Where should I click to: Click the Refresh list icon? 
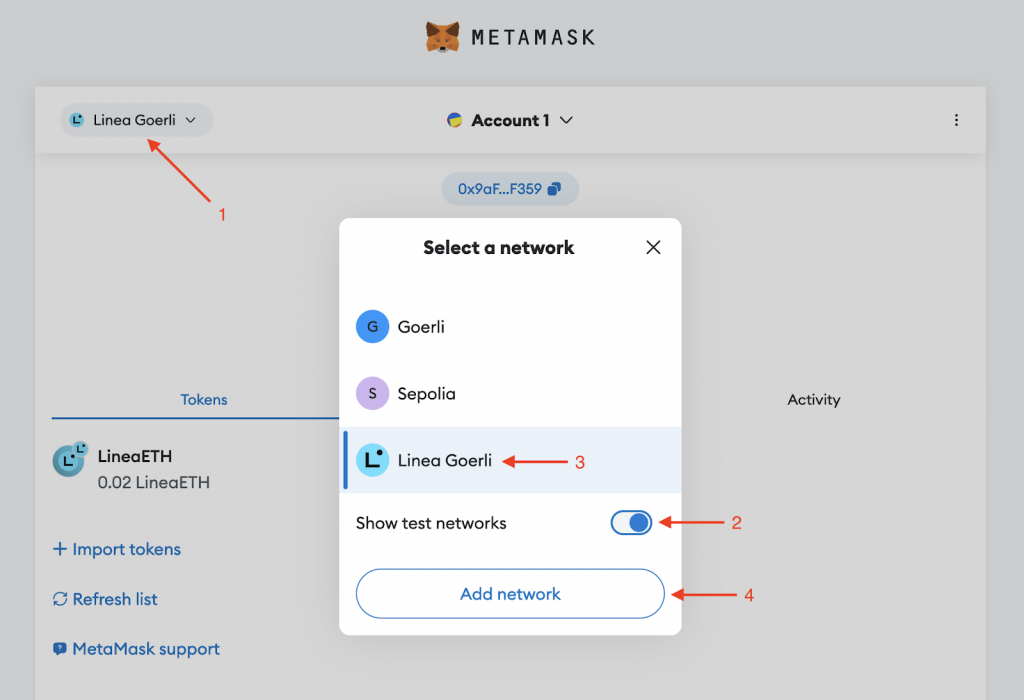point(59,598)
